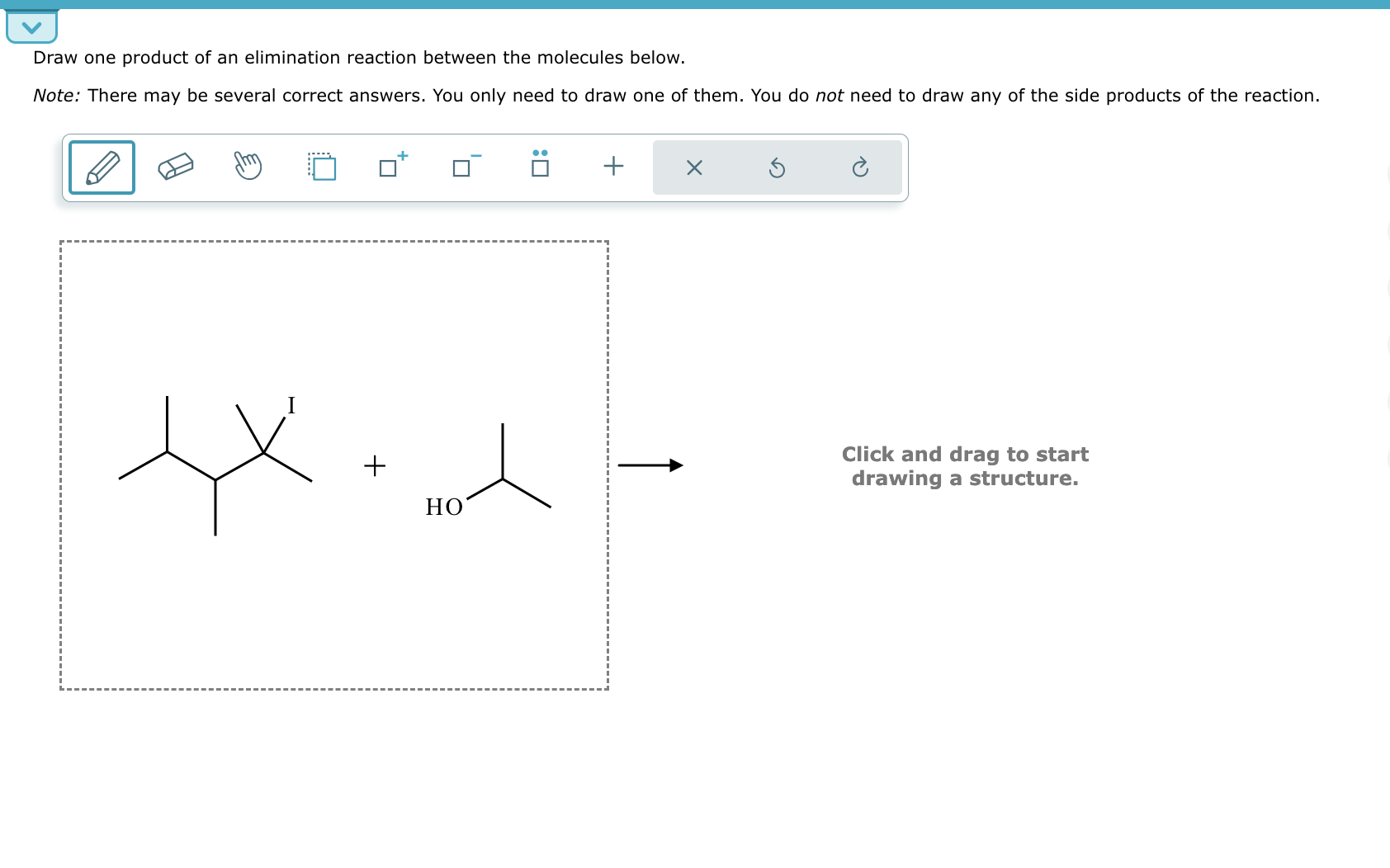Image resolution: width=1390 pixels, height=868 pixels.
Task: Activate the hand selection tool
Action: [247, 167]
